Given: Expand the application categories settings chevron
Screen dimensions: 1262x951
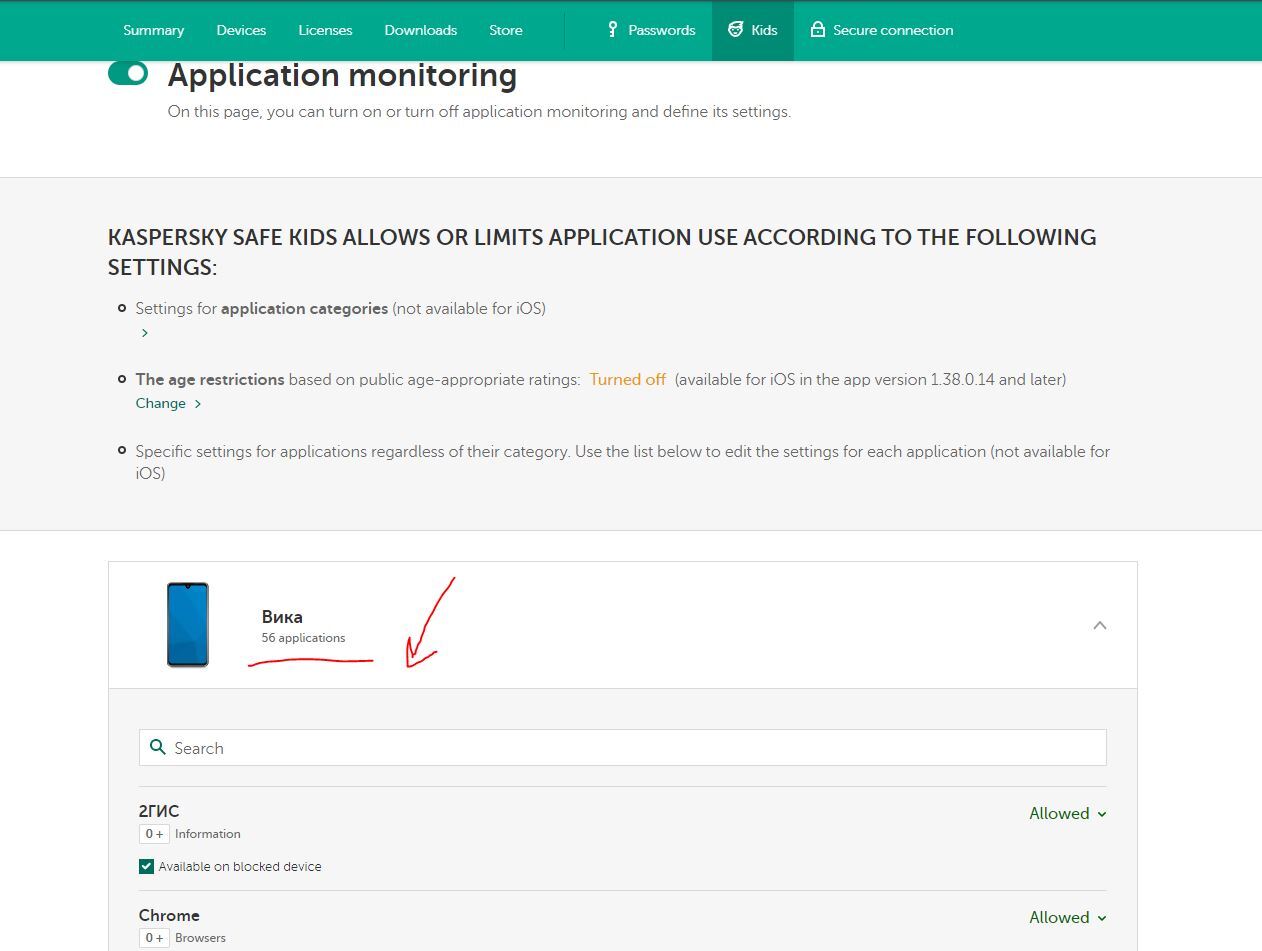Looking at the screenshot, I should pos(145,333).
